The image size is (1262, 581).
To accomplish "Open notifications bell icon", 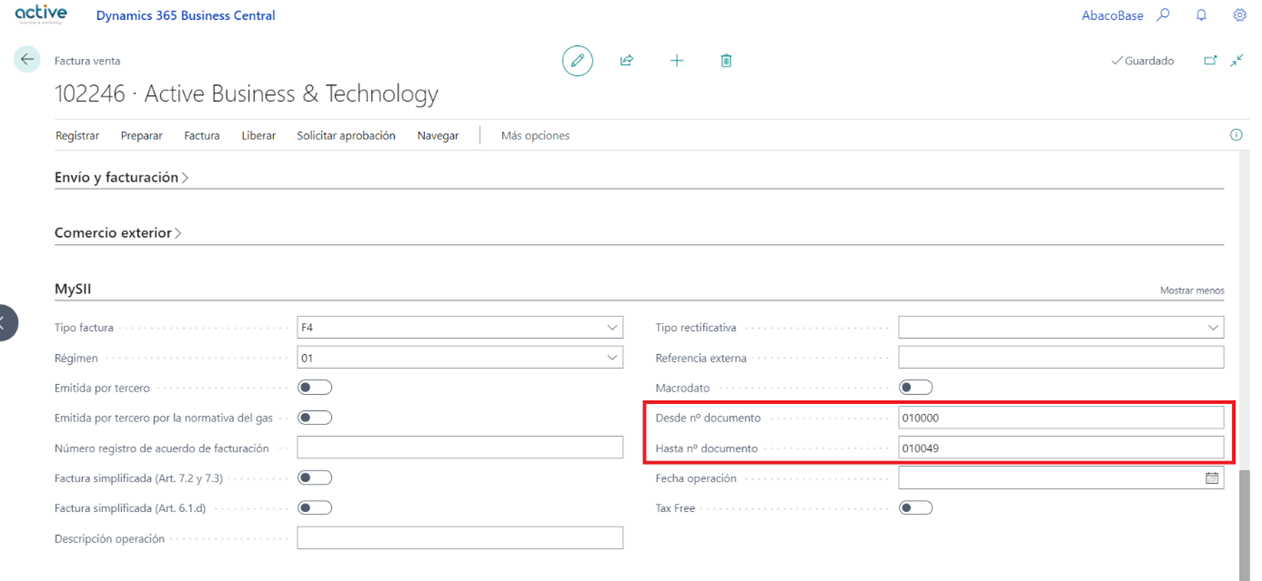I will 1201,15.
